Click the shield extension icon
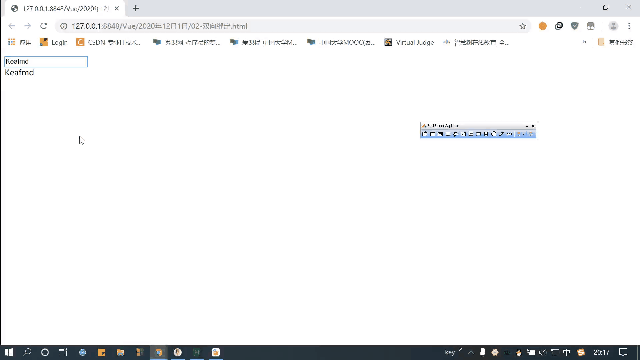Image resolution: width=640 pixels, height=360 pixels. (x=575, y=26)
